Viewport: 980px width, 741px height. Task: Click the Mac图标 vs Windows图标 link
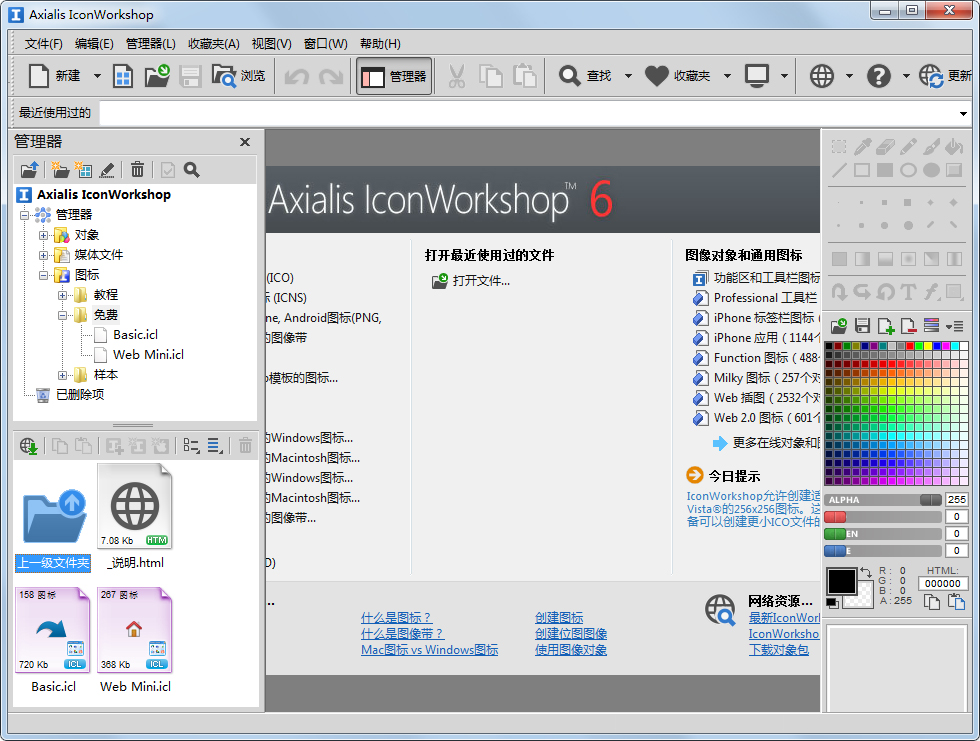pyautogui.click(x=429, y=650)
